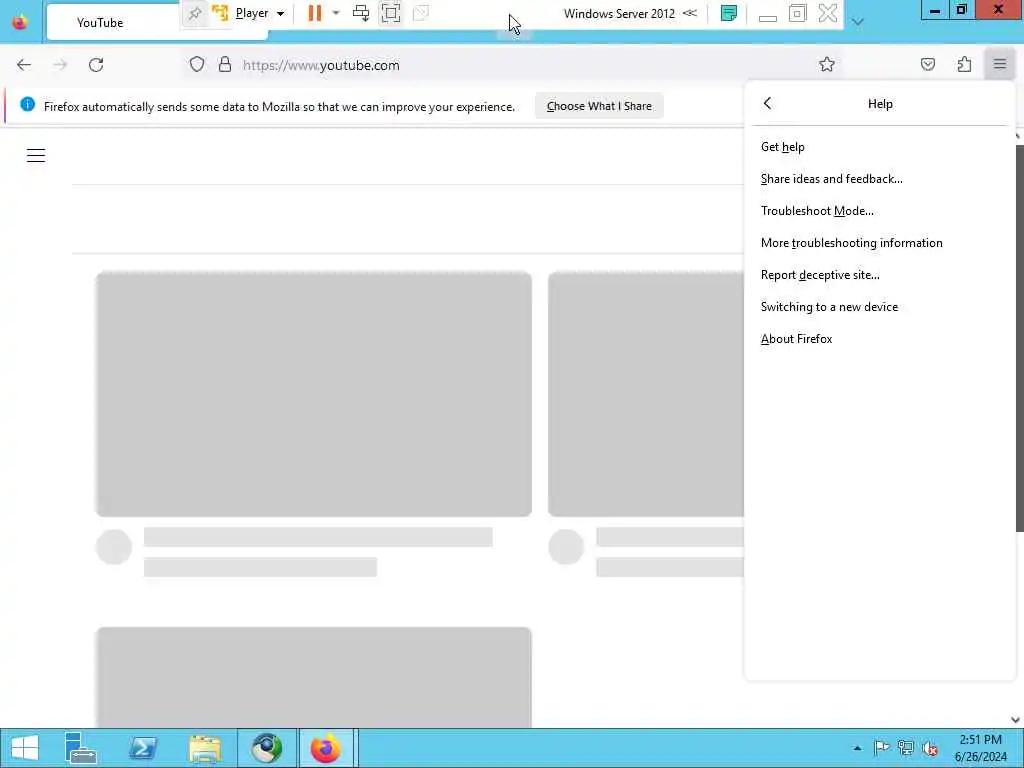Image resolution: width=1024 pixels, height=768 pixels.
Task: Select the YouTube browser tab
Action: (x=114, y=23)
